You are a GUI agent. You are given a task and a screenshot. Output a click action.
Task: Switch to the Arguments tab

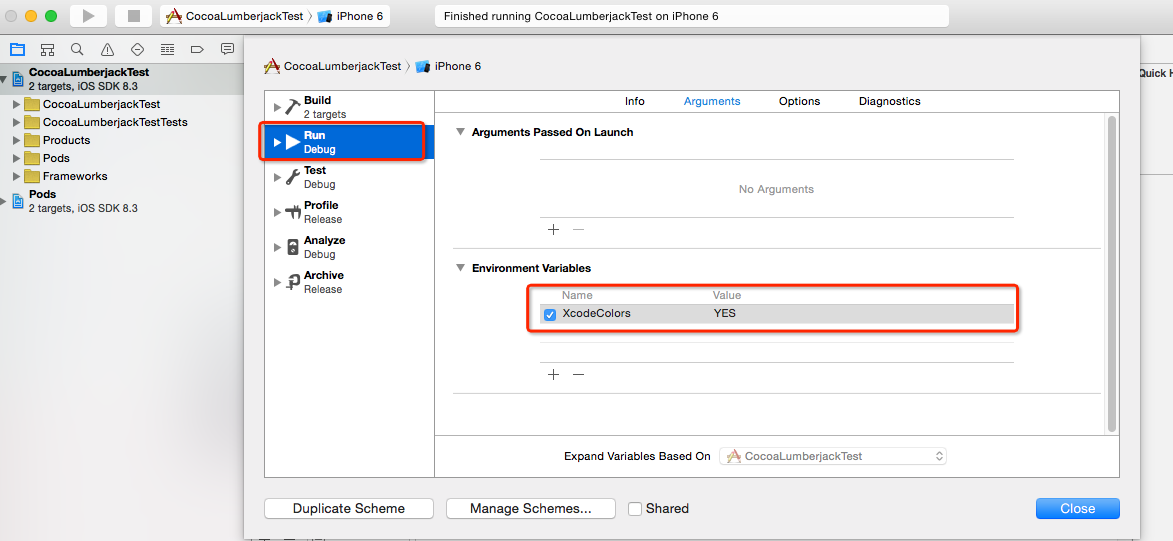[x=712, y=101]
